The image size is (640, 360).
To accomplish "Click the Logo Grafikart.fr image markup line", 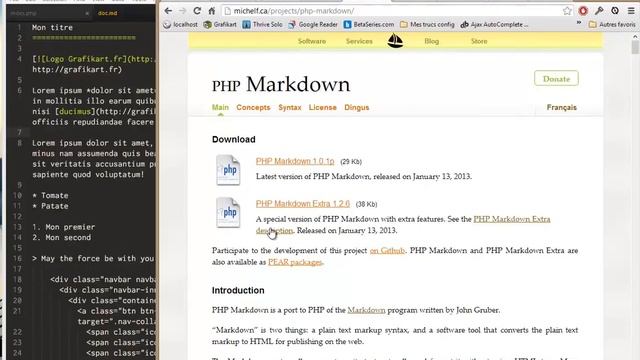I will pos(93,59).
